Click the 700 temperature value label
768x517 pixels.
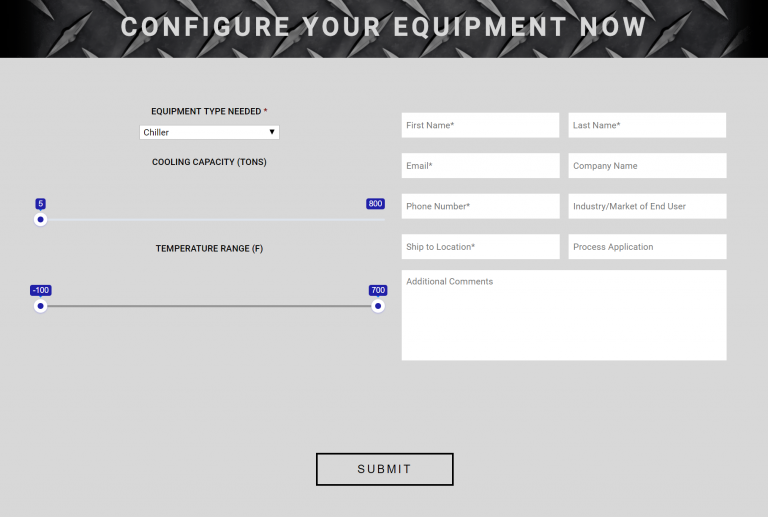(x=377, y=290)
